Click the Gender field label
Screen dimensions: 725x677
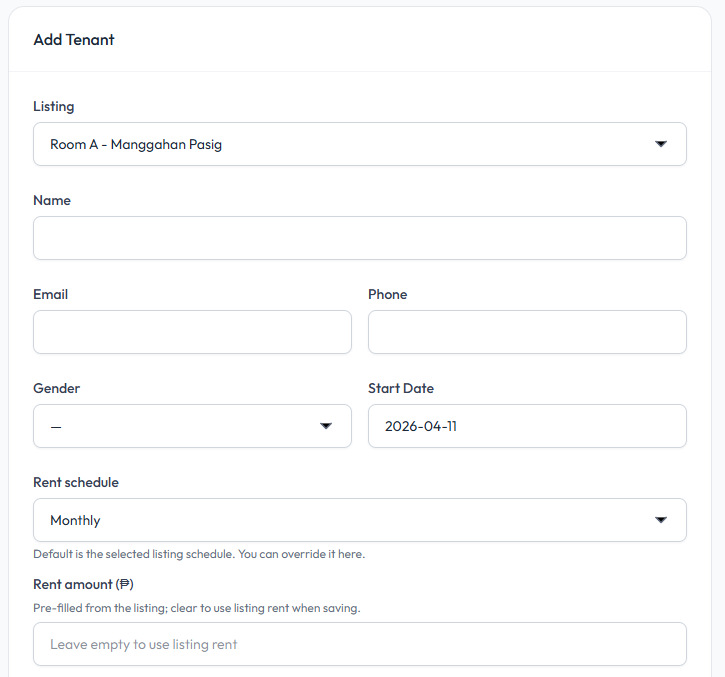[x=57, y=388]
